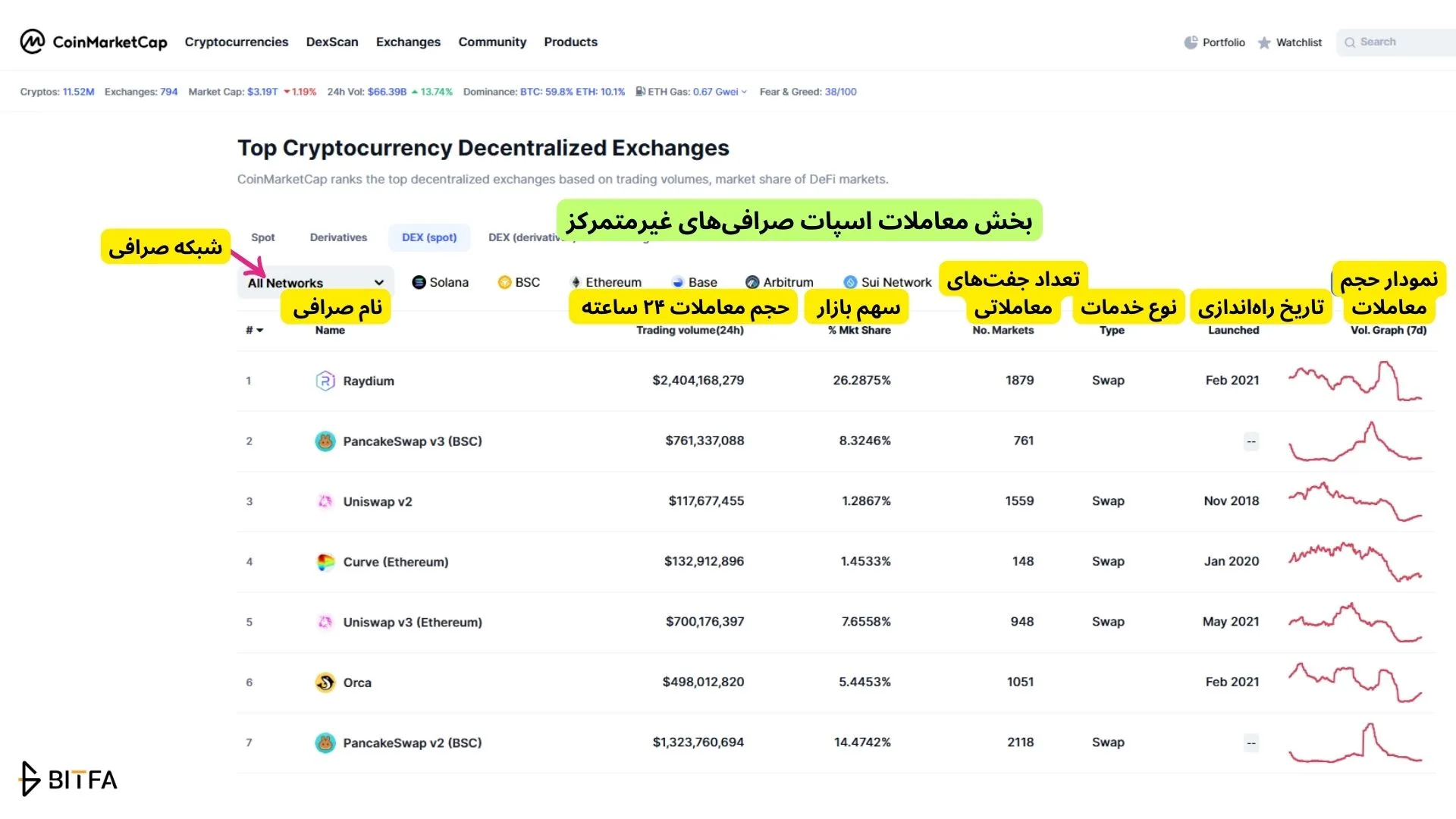This screenshot has height=819, width=1456.
Task: Click Raydium volume $2,404,168,279
Action: click(x=698, y=380)
